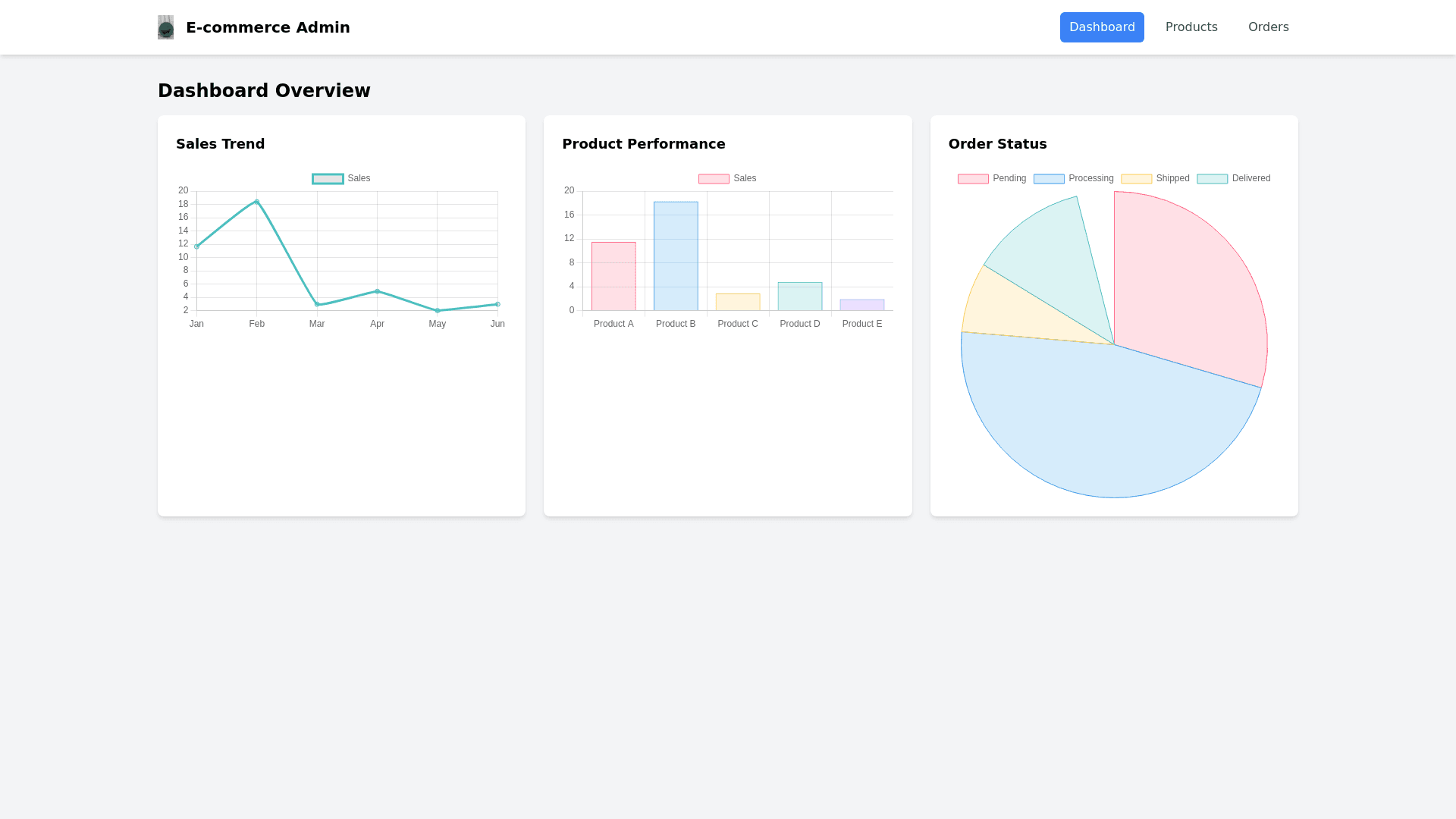This screenshot has width=1456, height=819.
Task: Toggle the Pending legend swatch
Action: click(x=974, y=179)
